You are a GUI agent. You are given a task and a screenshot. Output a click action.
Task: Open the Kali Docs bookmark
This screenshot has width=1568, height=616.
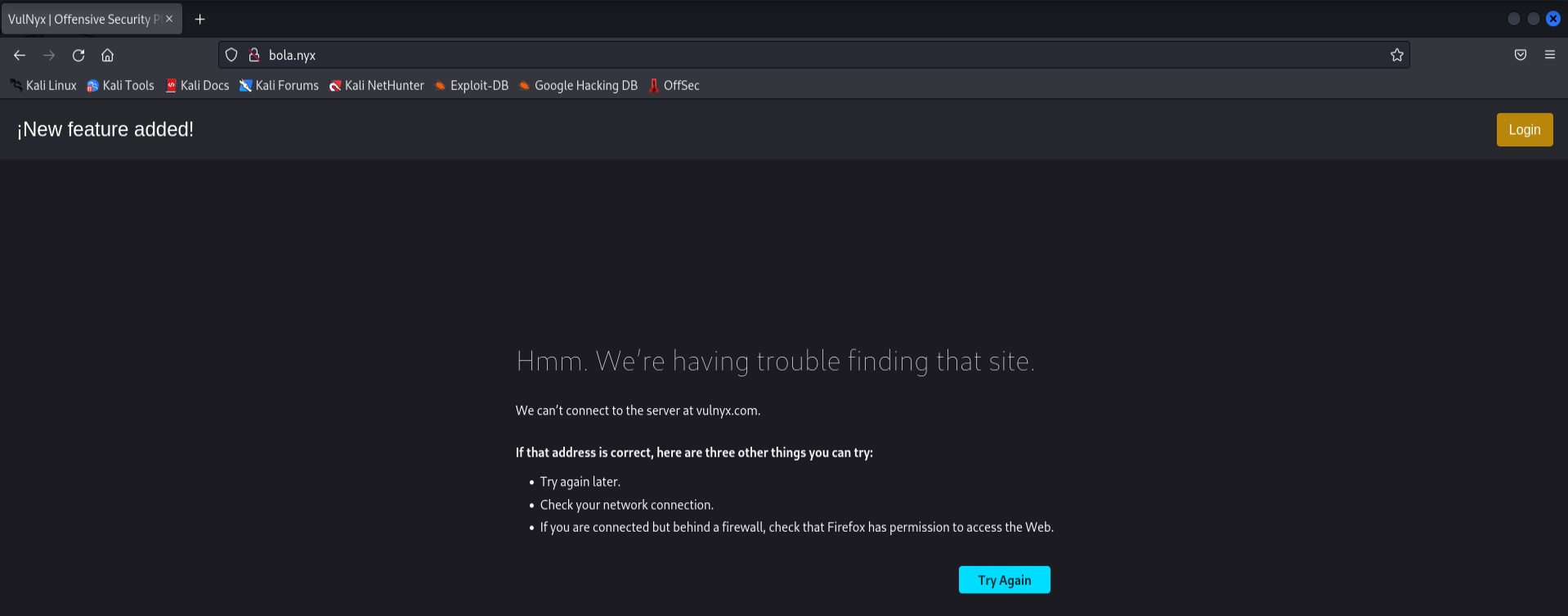click(x=197, y=85)
